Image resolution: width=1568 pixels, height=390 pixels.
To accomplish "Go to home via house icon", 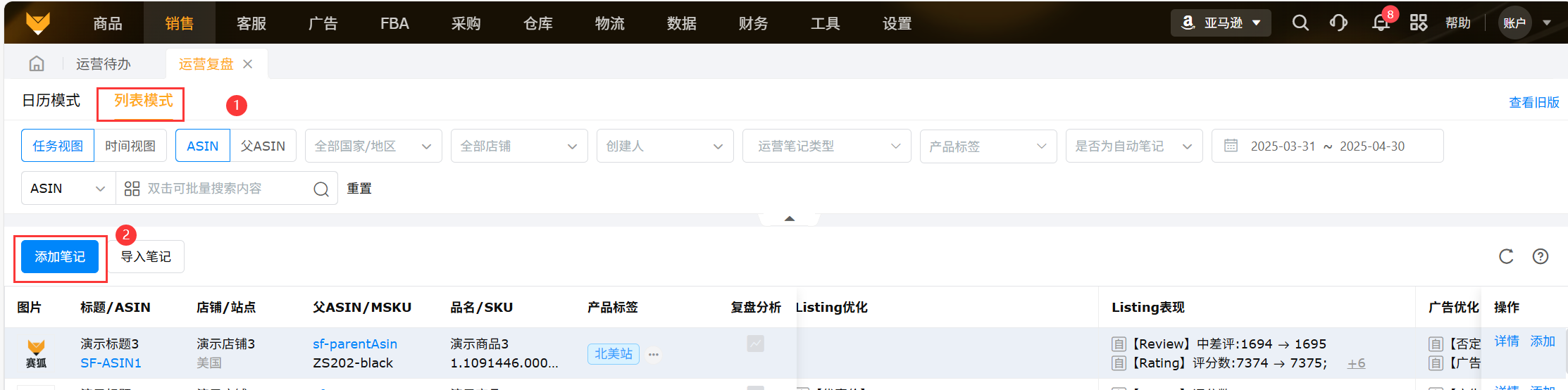I will (37, 64).
